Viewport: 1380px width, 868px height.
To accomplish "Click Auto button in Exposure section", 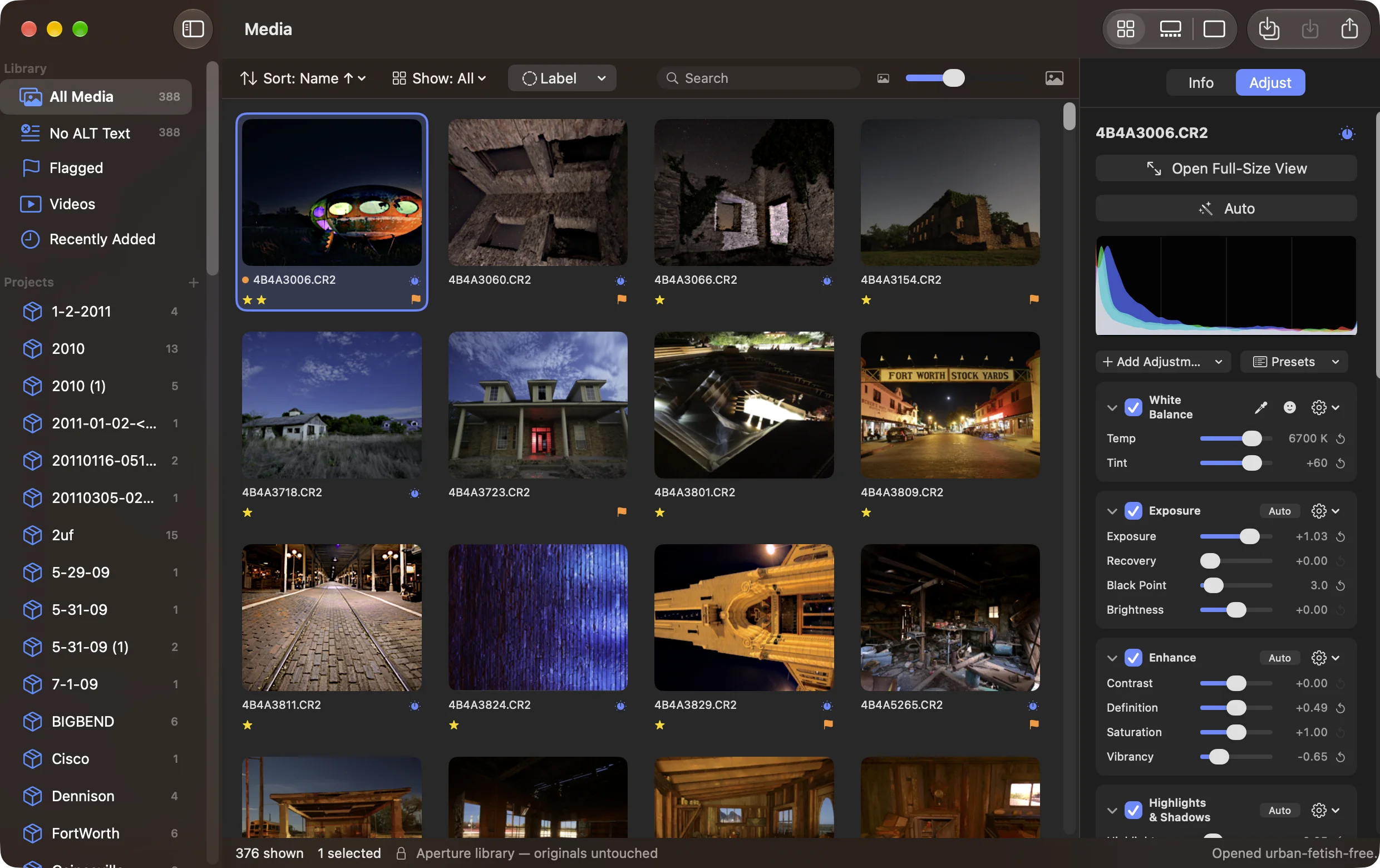I will 1279,510.
